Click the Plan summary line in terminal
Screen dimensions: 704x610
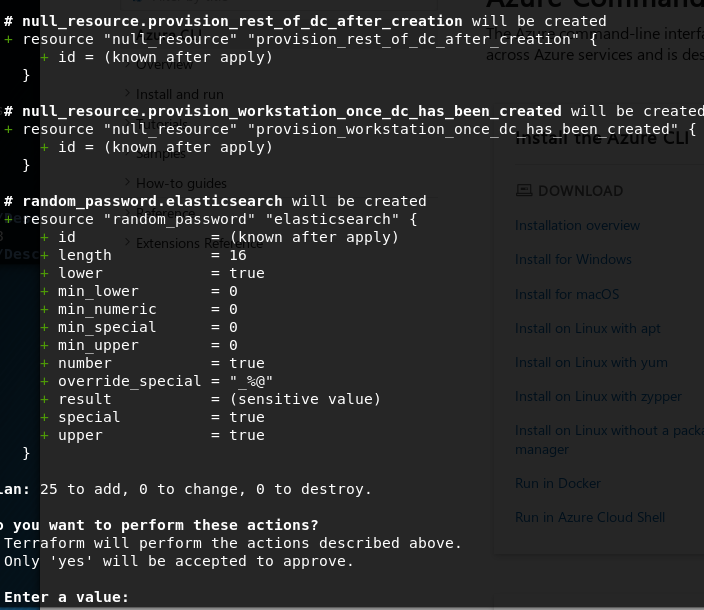(190, 489)
